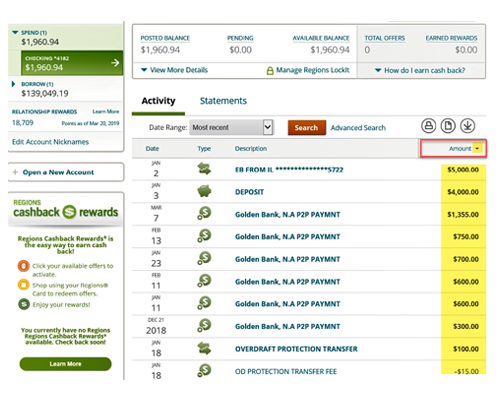
Task: Expand How do I earn cash back?
Action: (420, 70)
